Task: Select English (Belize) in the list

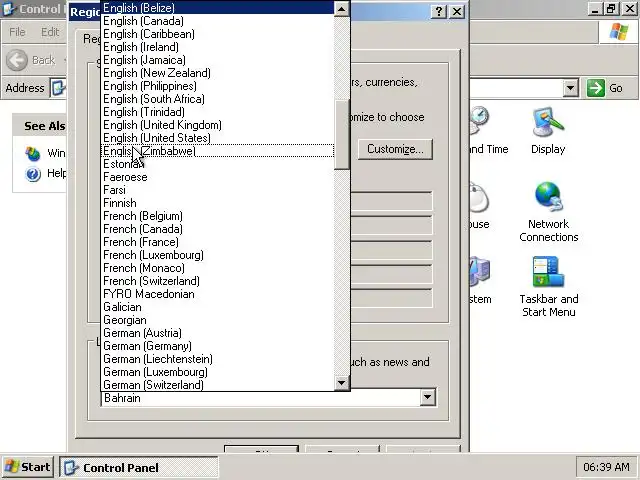Action: pos(217,8)
